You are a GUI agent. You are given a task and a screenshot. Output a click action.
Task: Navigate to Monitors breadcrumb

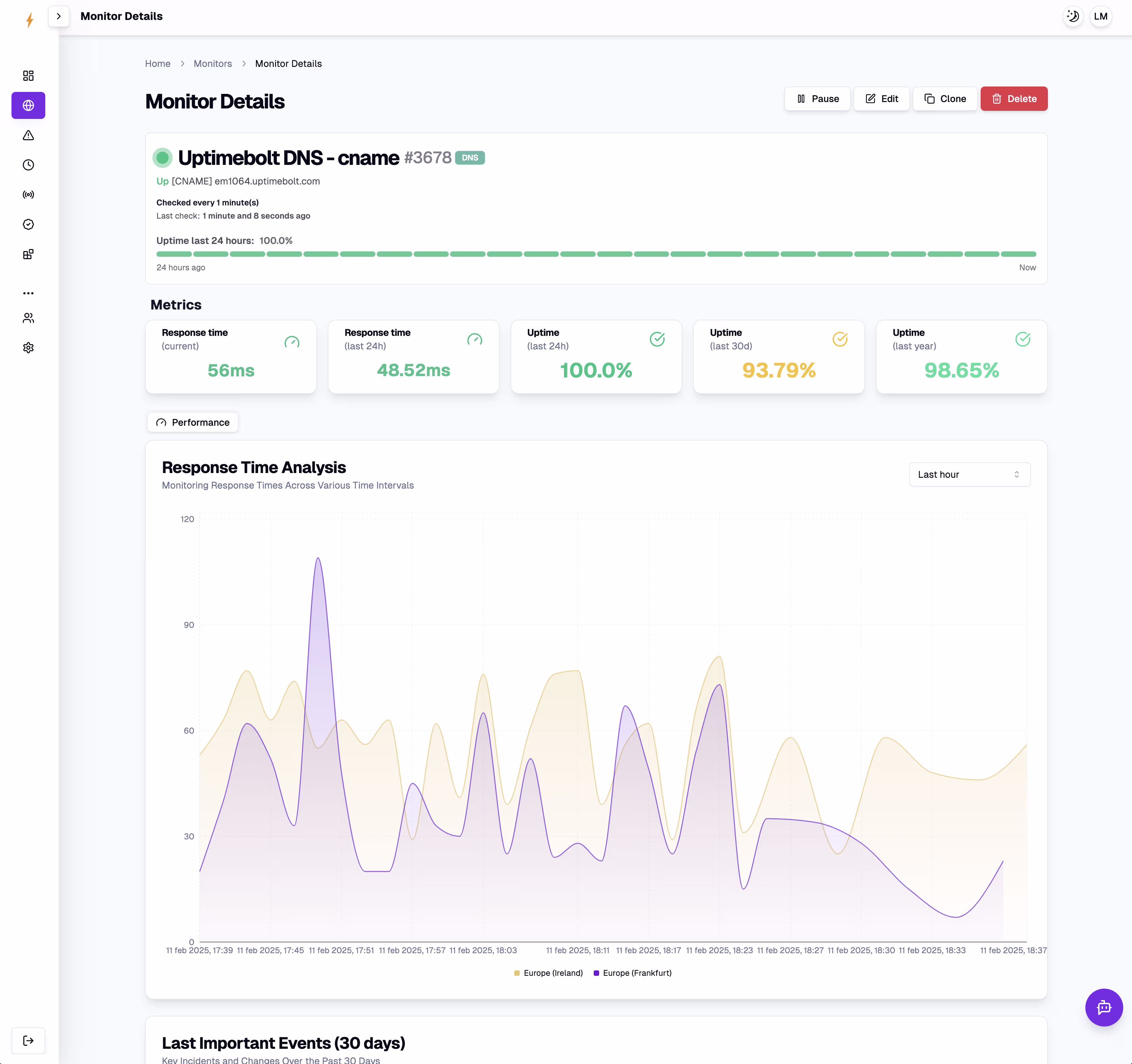(213, 63)
